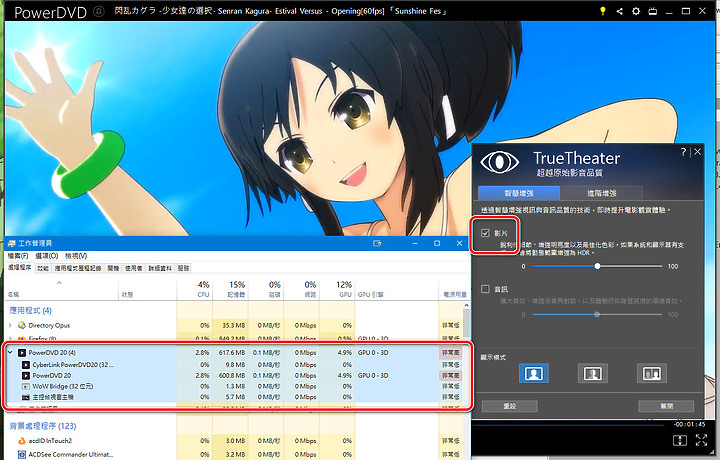Click the audio enhancement level slider

coord(597,314)
